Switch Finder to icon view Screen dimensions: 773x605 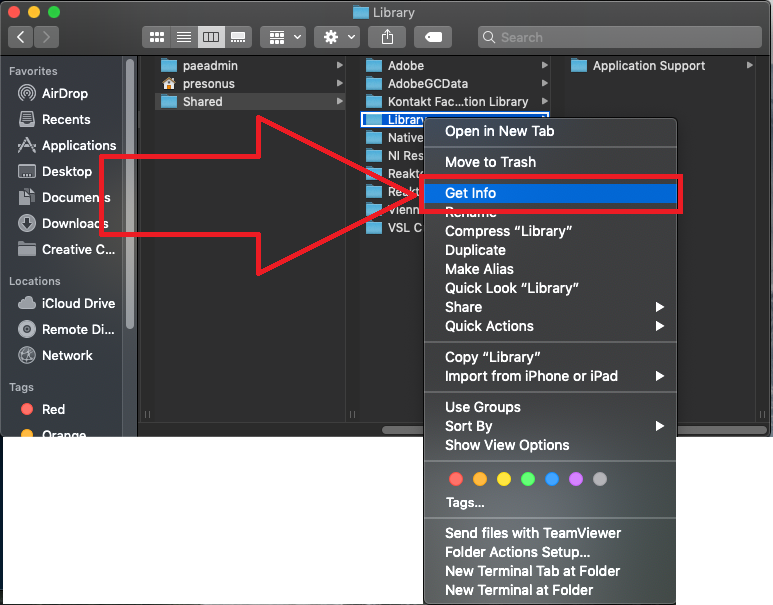pyautogui.click(x=157, y=37)
